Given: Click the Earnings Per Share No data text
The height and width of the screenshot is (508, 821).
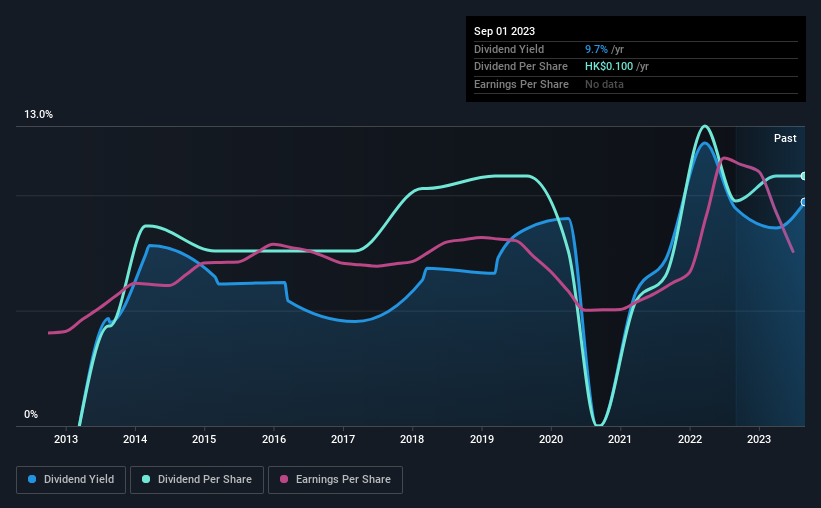Looking at the screenshot, I should pyautogui.click(x=604, y=84).
